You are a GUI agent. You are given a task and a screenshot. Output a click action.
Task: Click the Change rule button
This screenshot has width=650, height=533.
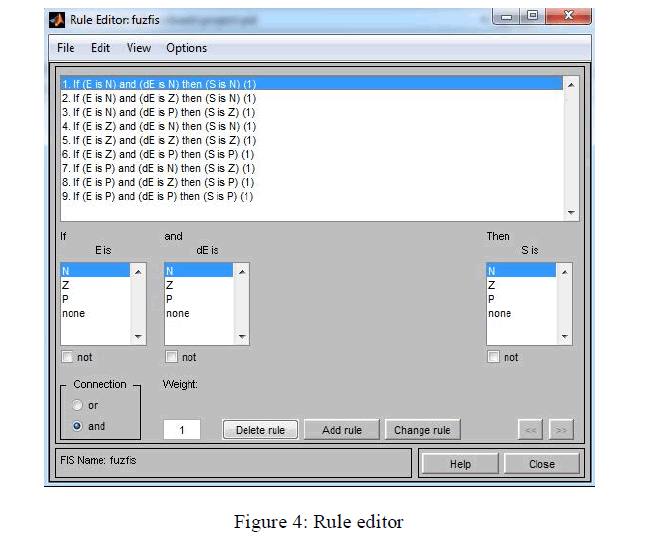422,430
